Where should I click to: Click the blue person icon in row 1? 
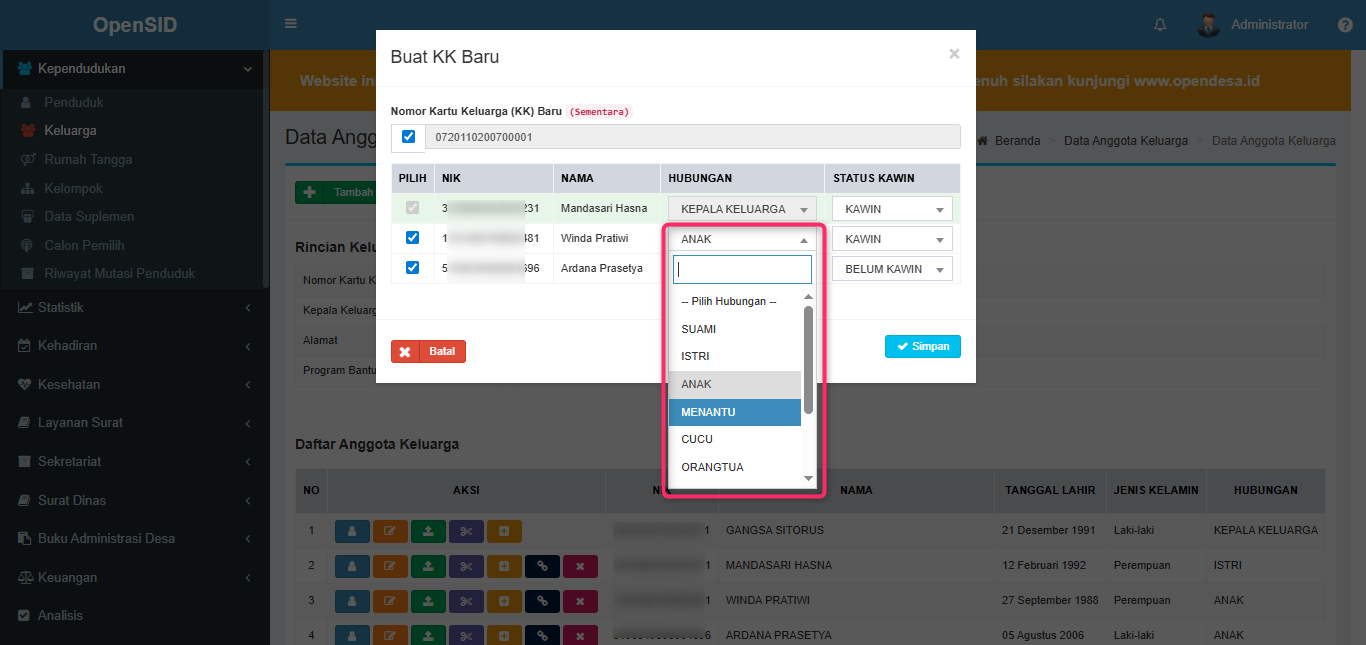coord(351,531)
